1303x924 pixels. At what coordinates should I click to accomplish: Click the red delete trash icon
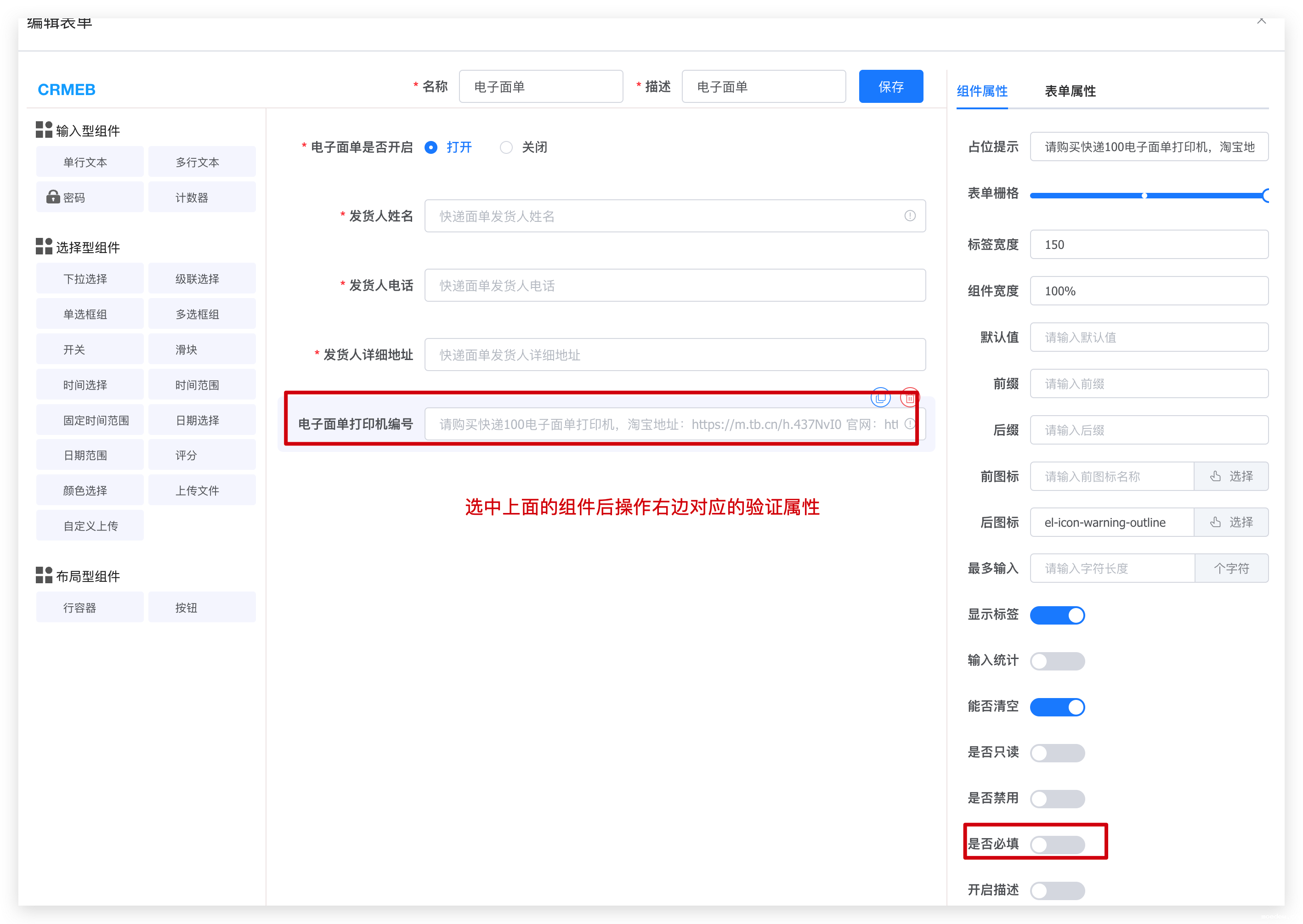[909, 398]
